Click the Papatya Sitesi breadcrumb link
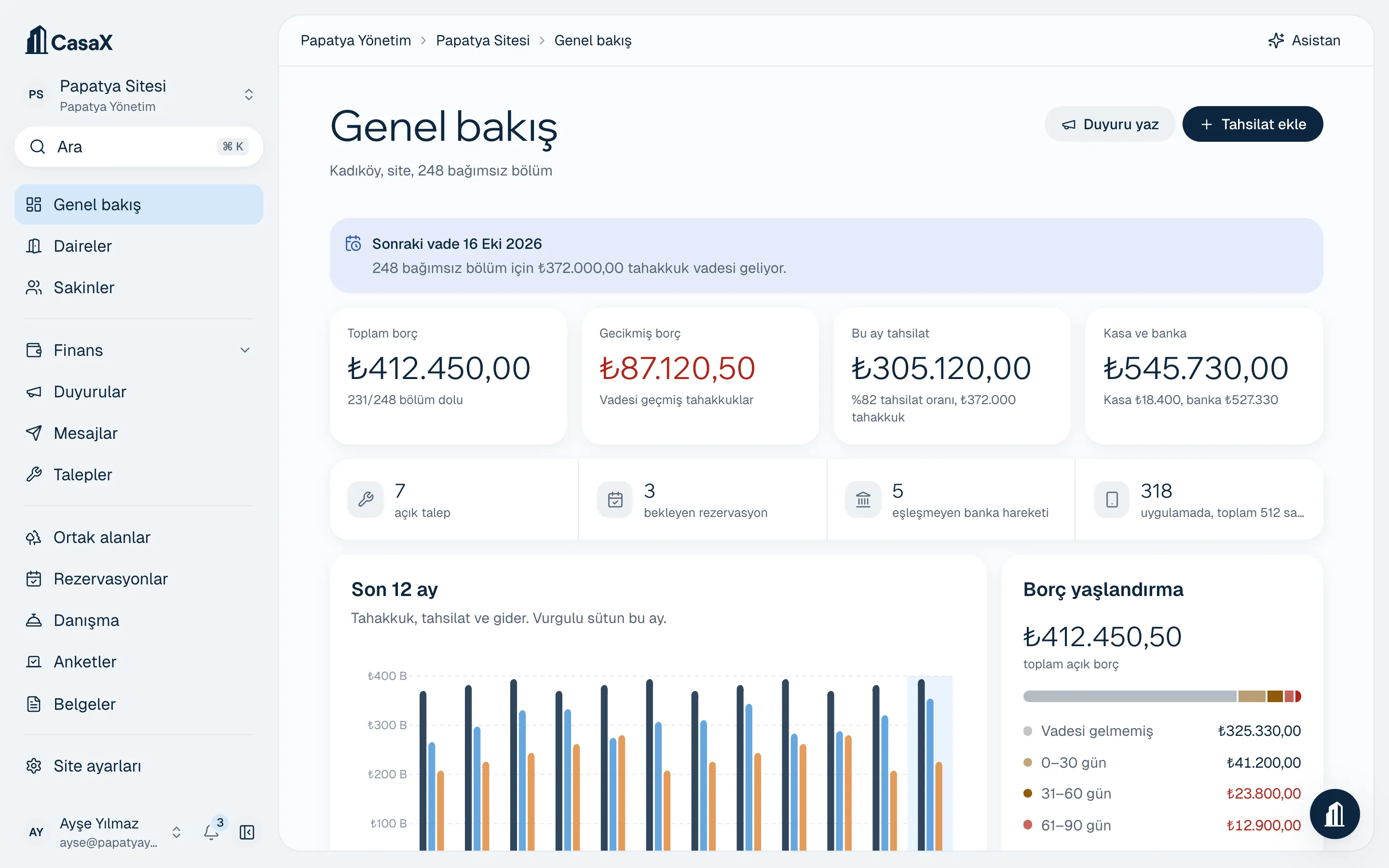 (483, 40)
